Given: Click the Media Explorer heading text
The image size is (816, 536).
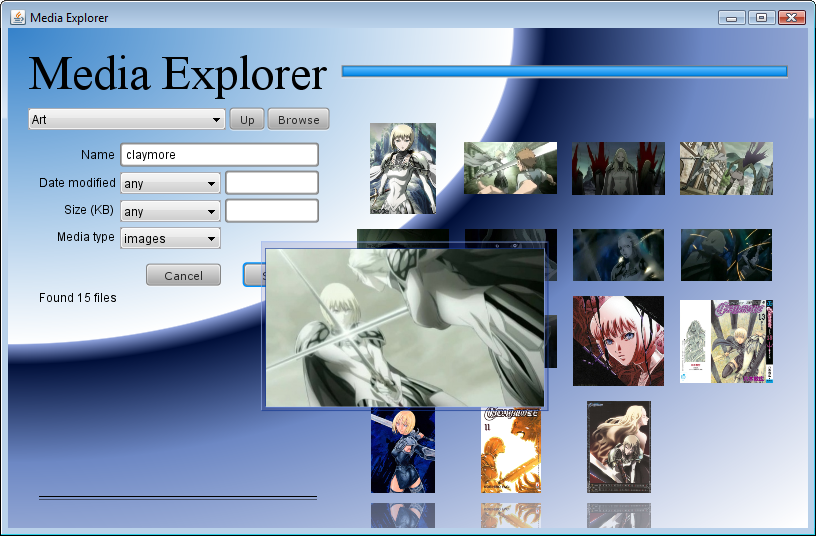Looking at the screenshot, I should click(177, 74).
